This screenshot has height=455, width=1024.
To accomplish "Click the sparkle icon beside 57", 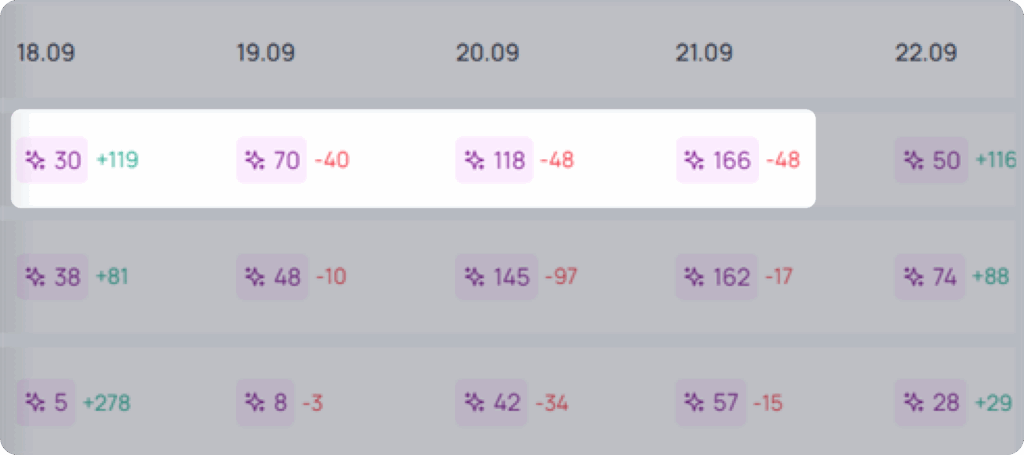I will click(x=694, y=402).
